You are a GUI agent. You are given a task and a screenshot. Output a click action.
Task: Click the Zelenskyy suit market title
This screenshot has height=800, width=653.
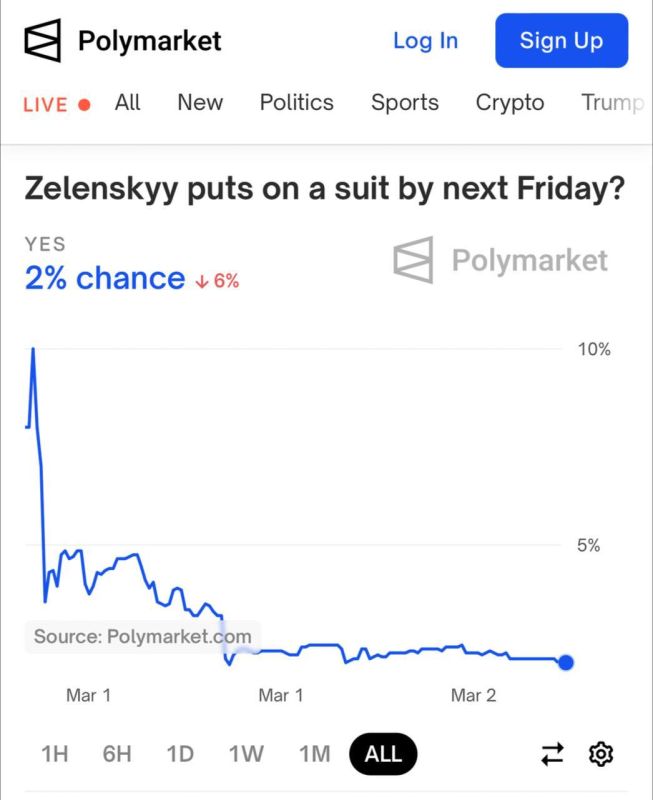click(x=324, y=189)
